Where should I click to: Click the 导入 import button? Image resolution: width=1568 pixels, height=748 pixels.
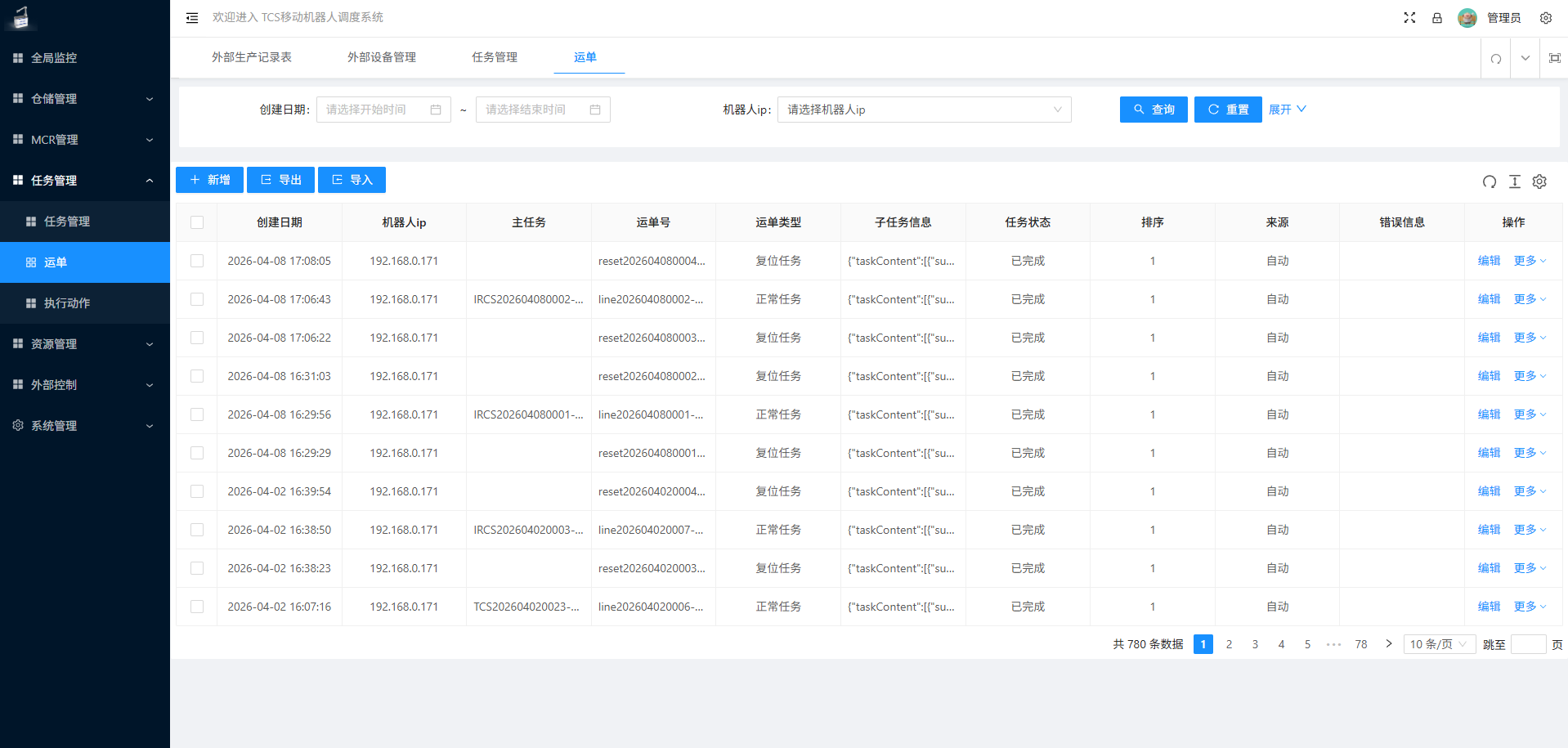tap(352, 180)
